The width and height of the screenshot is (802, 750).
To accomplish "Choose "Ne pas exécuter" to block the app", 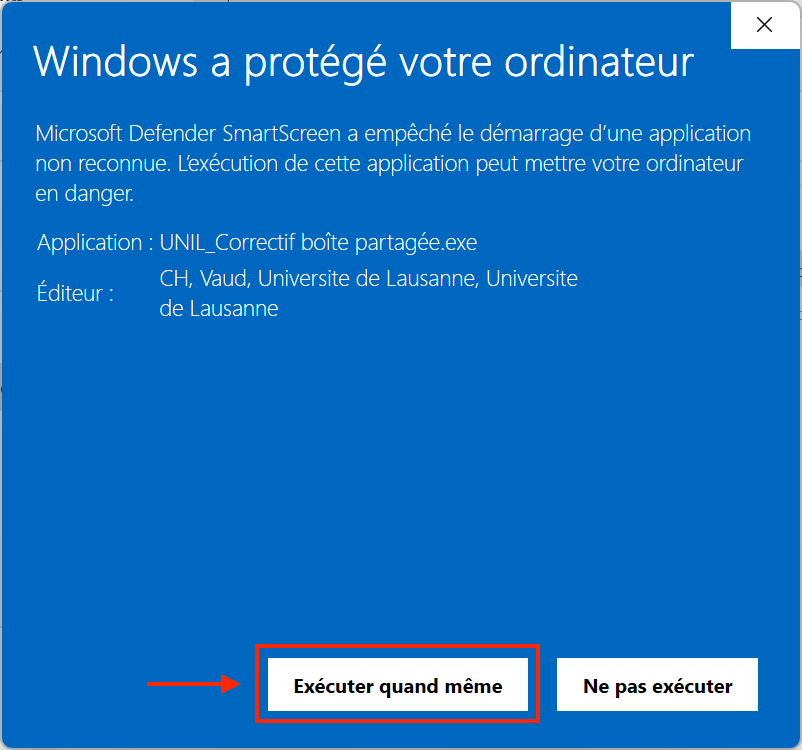I will (657, 684).
